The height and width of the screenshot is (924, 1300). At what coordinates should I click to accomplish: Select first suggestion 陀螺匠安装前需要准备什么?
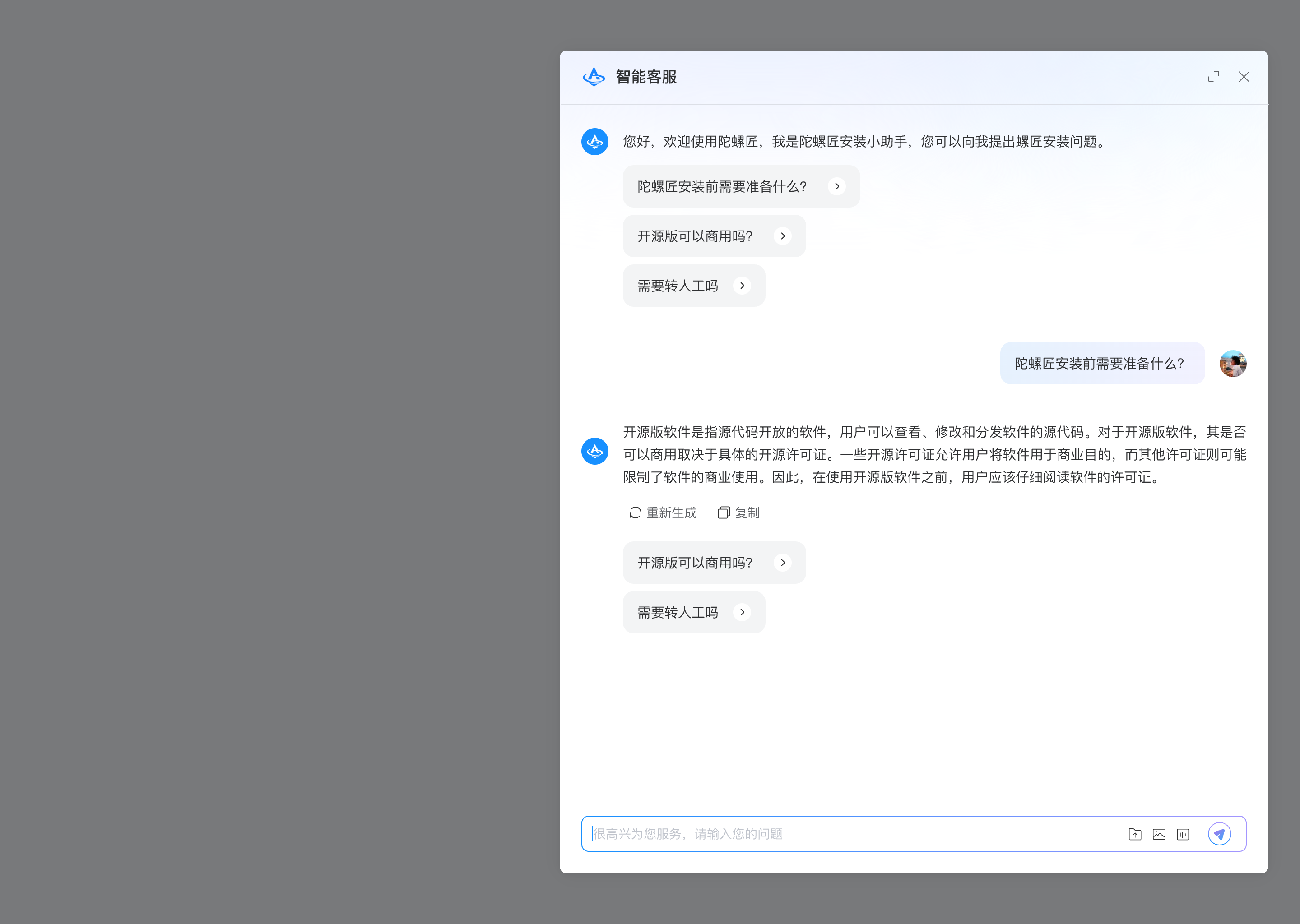click(741, 187)
